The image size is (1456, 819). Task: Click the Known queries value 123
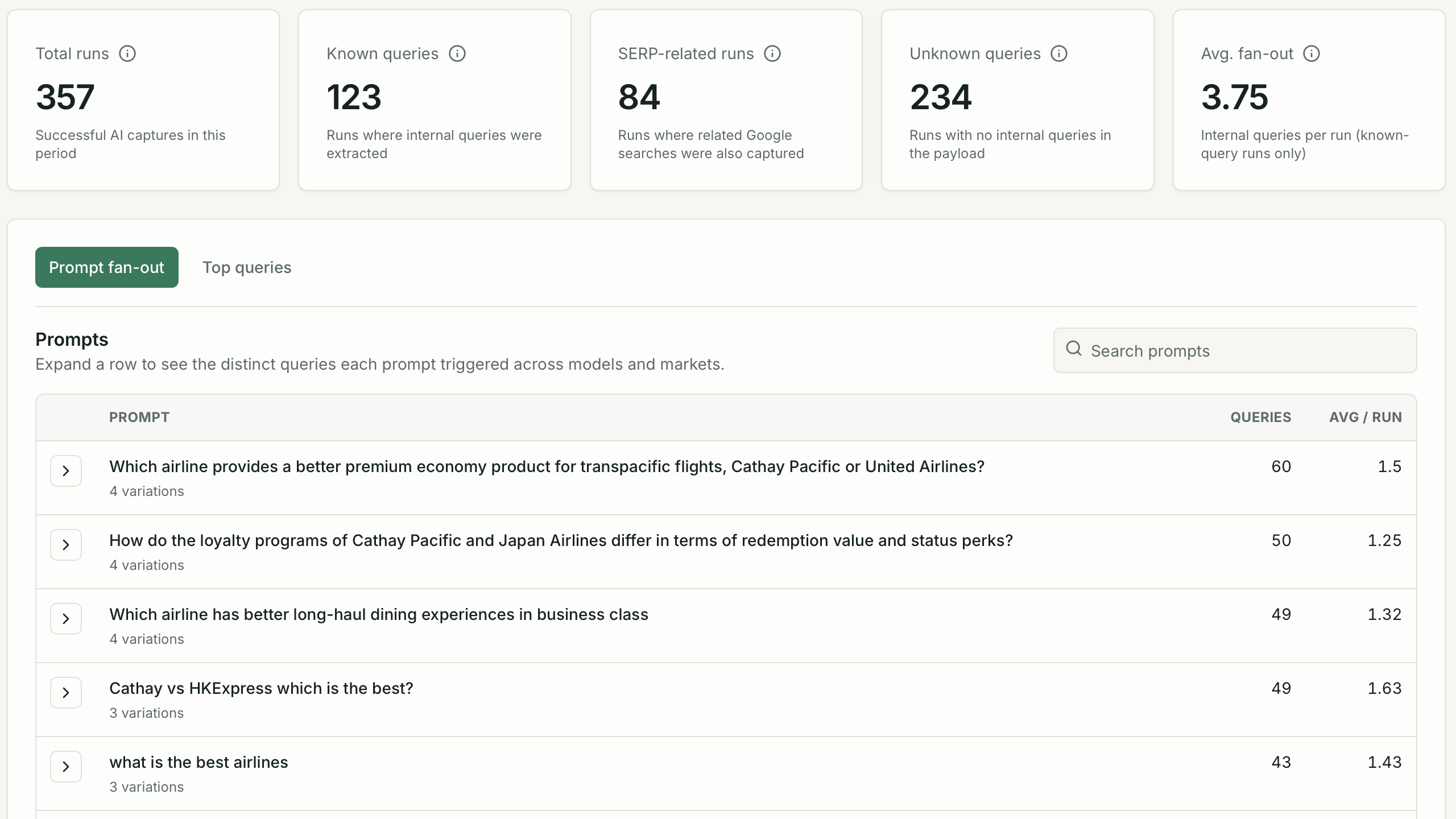pos(354,97)
